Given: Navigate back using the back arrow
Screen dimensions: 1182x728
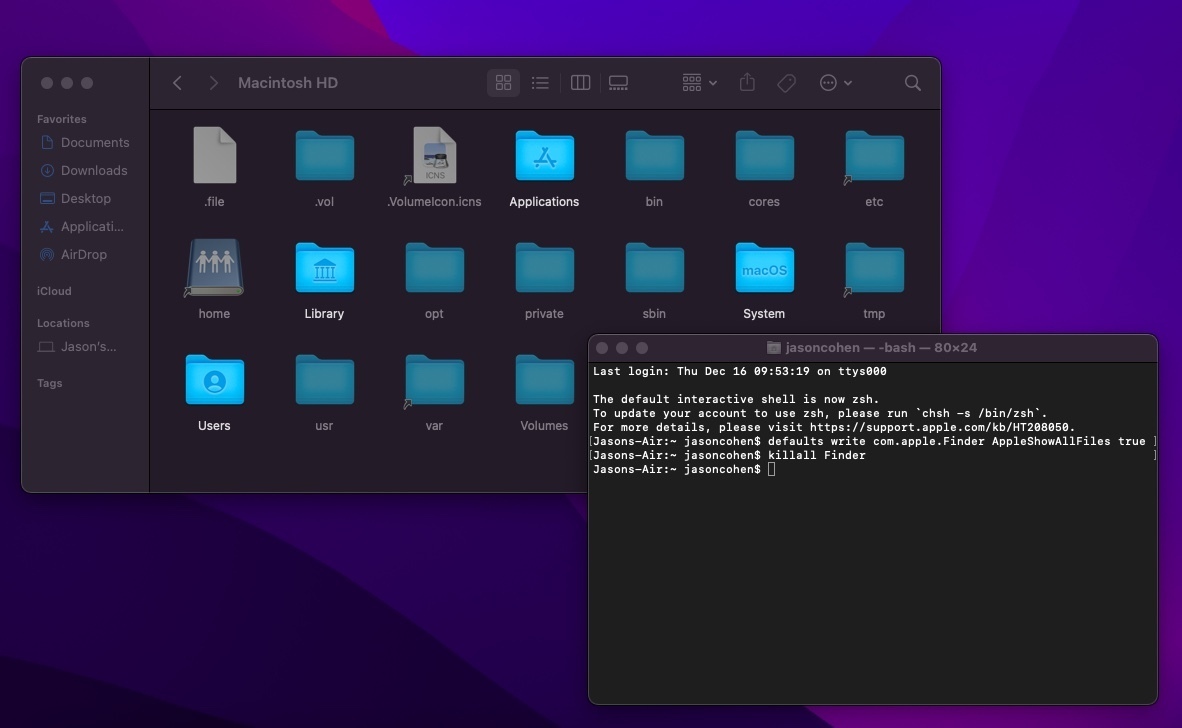Looking at the screenshot, I should pyautogui.click(x=177, y=83).
